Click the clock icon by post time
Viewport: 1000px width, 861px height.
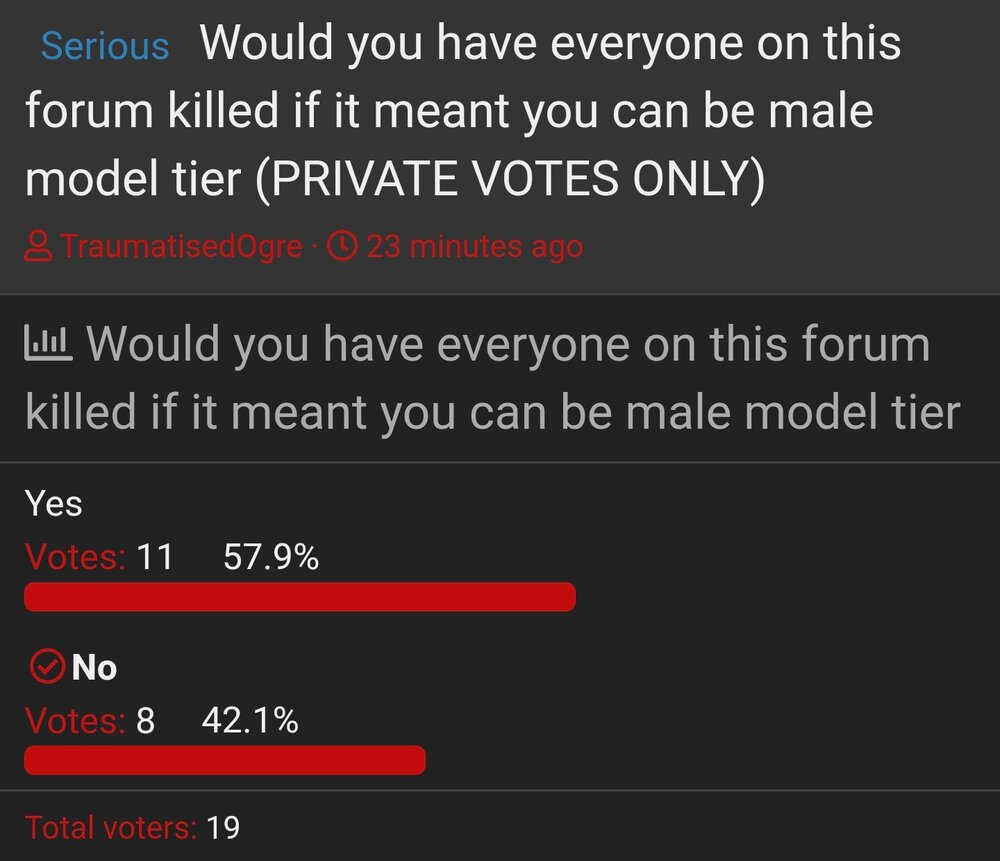[342, 246]
